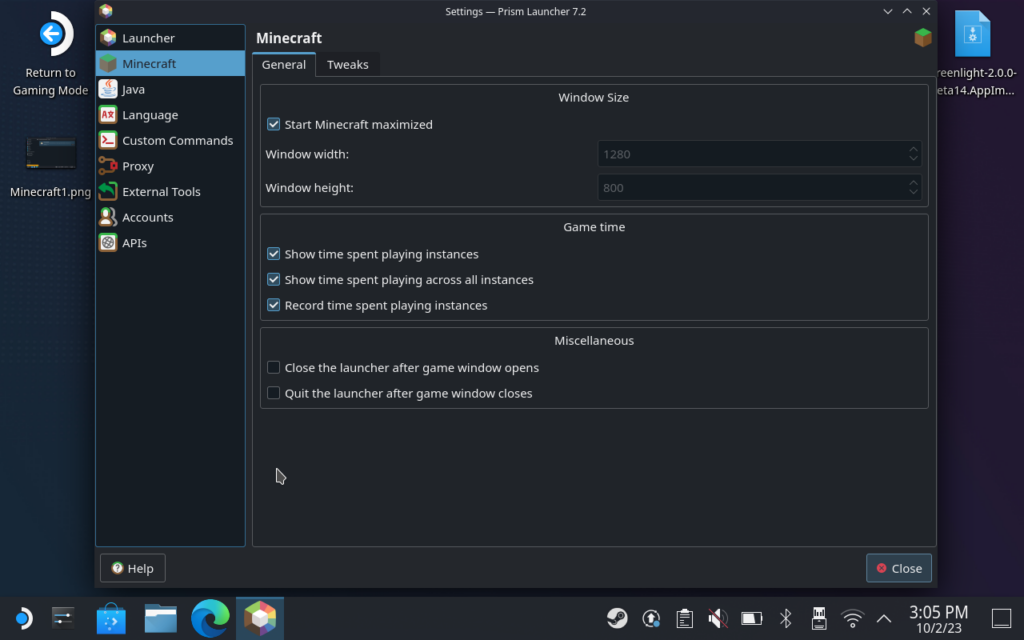Image resolution: width=1024 pixels, height=640 pixels.
Task: Open Microsoft Edge from the taskbar
Action: coord(210,618)
